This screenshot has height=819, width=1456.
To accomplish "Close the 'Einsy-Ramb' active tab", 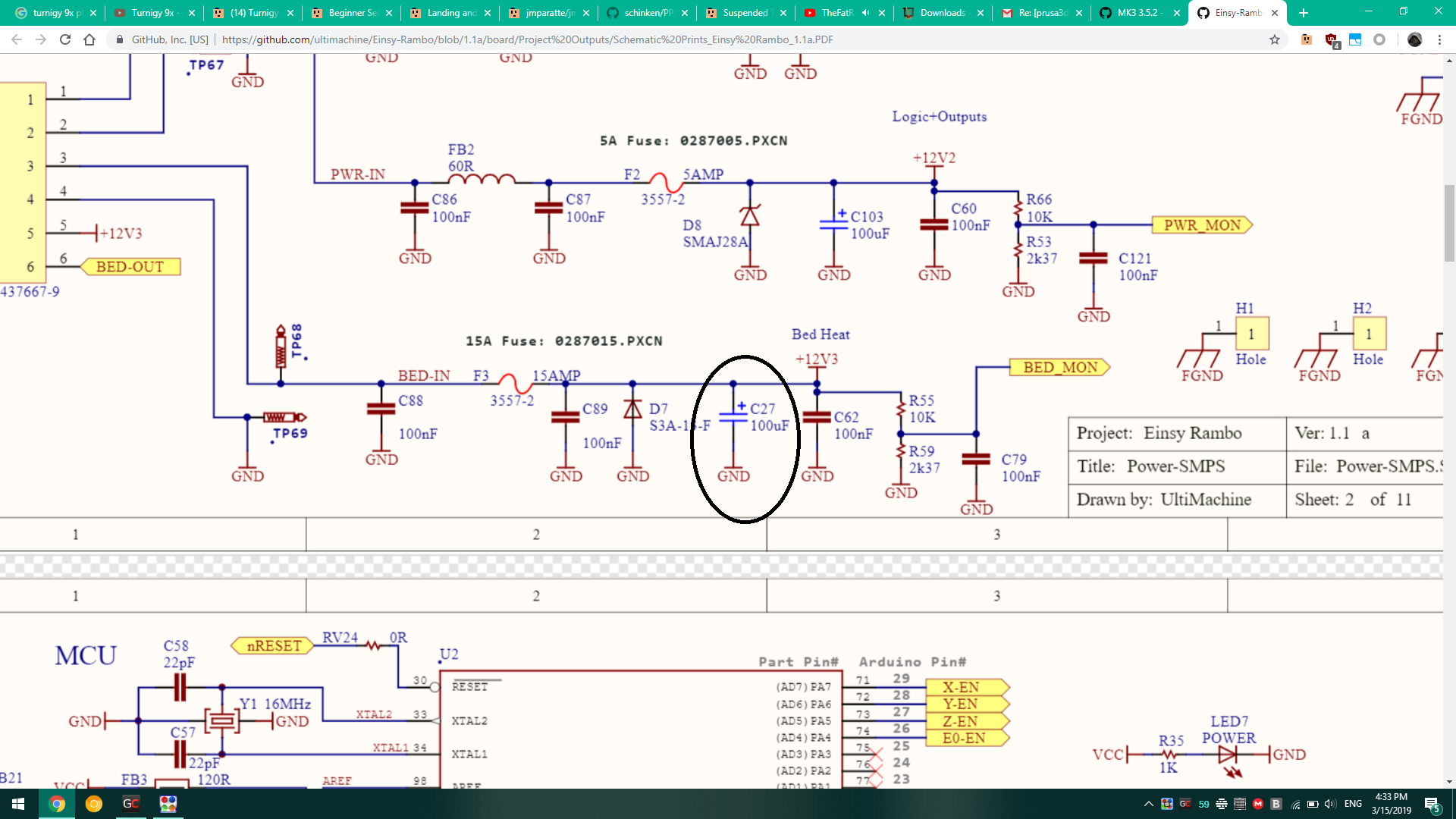I will 1275,13.
